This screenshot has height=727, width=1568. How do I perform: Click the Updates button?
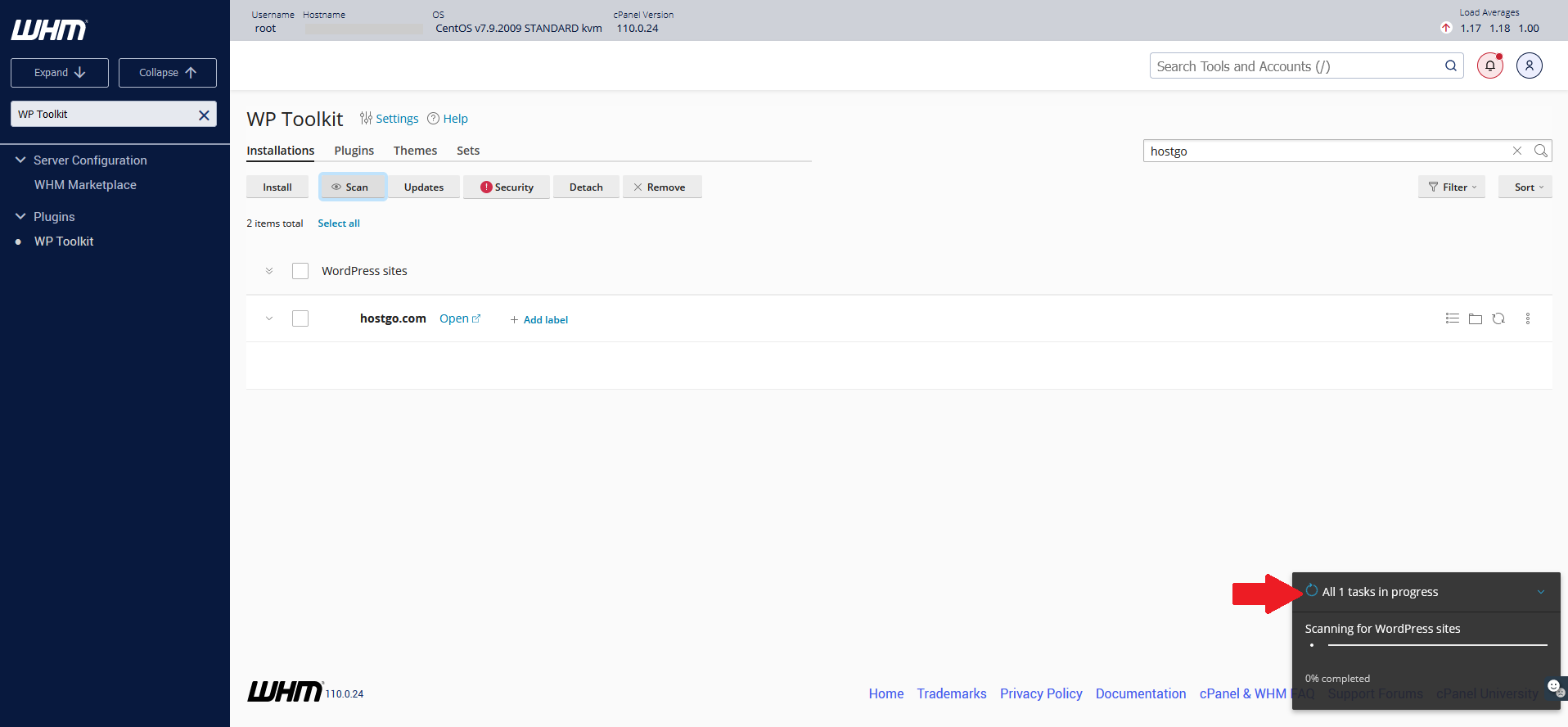tap(424, 187)
